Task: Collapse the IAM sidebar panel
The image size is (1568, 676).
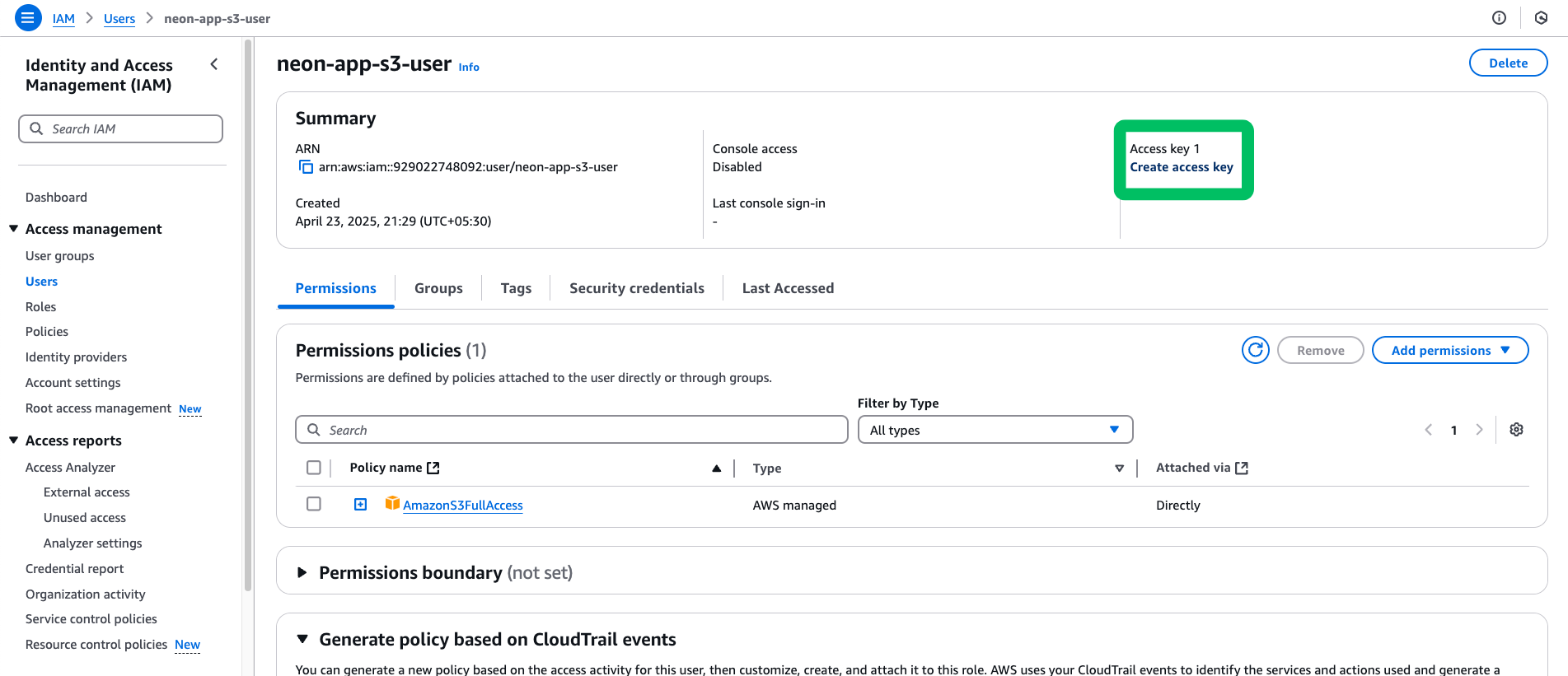Action: tap(214, 64)
